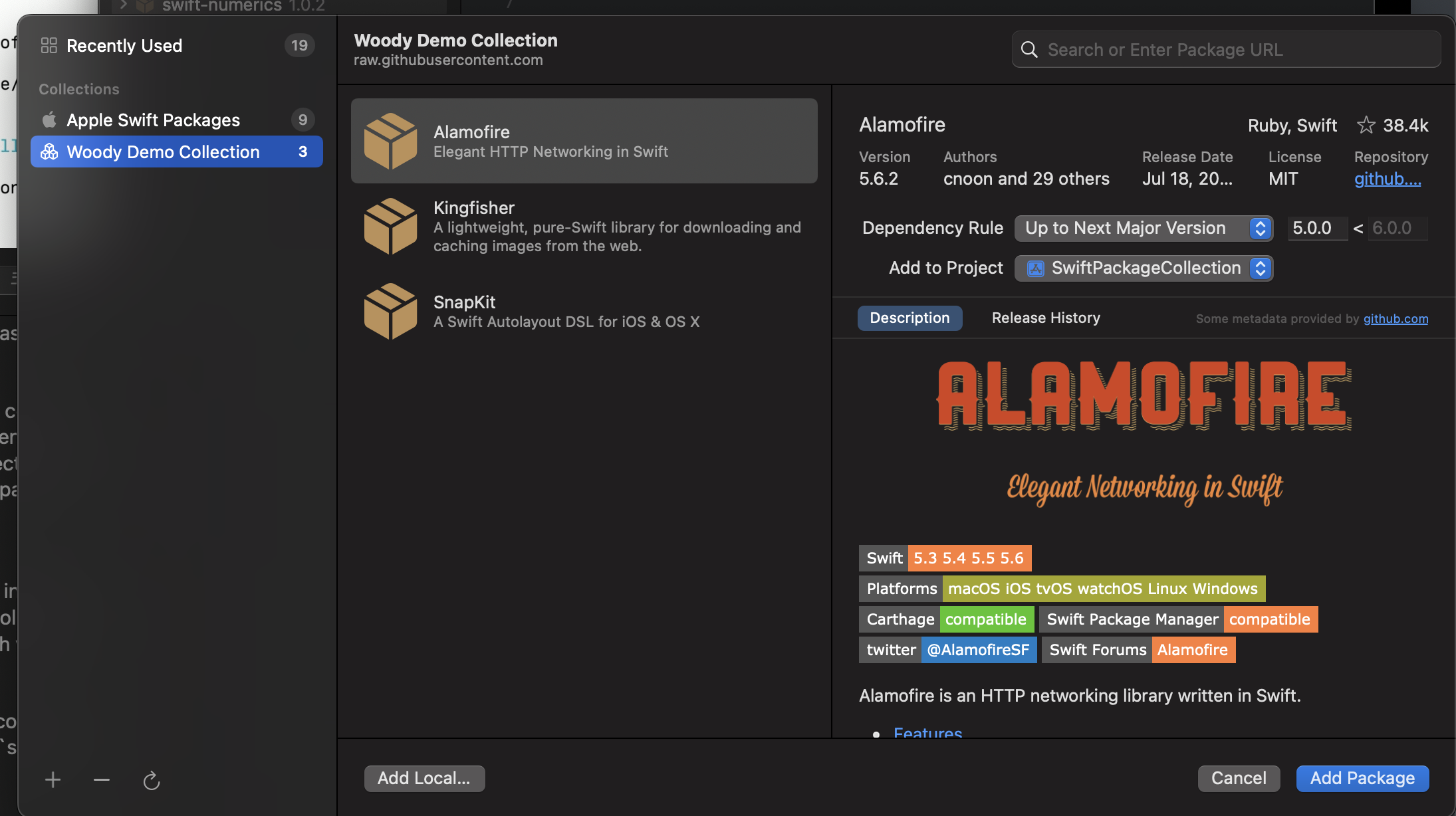The height and width of the screenshot is (816, 1456).
Task: Open the github repository link
Action: [x=1388, y=179]
